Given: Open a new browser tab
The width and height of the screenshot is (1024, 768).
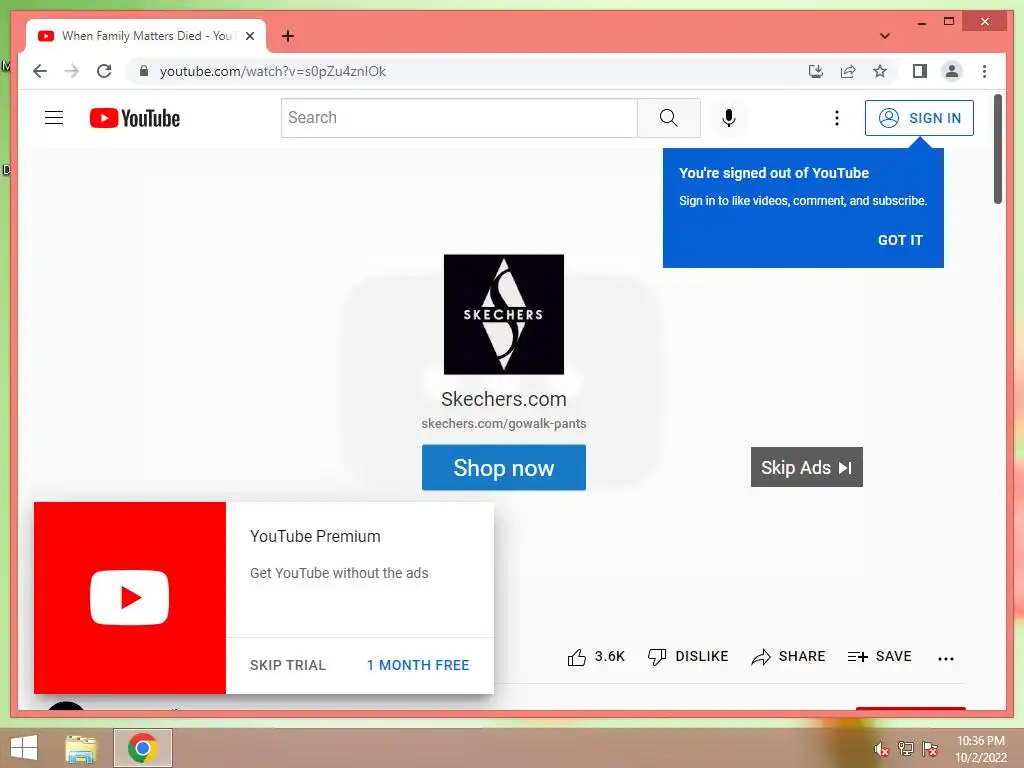Looking at the screenshot, I should tap(287, 36).
